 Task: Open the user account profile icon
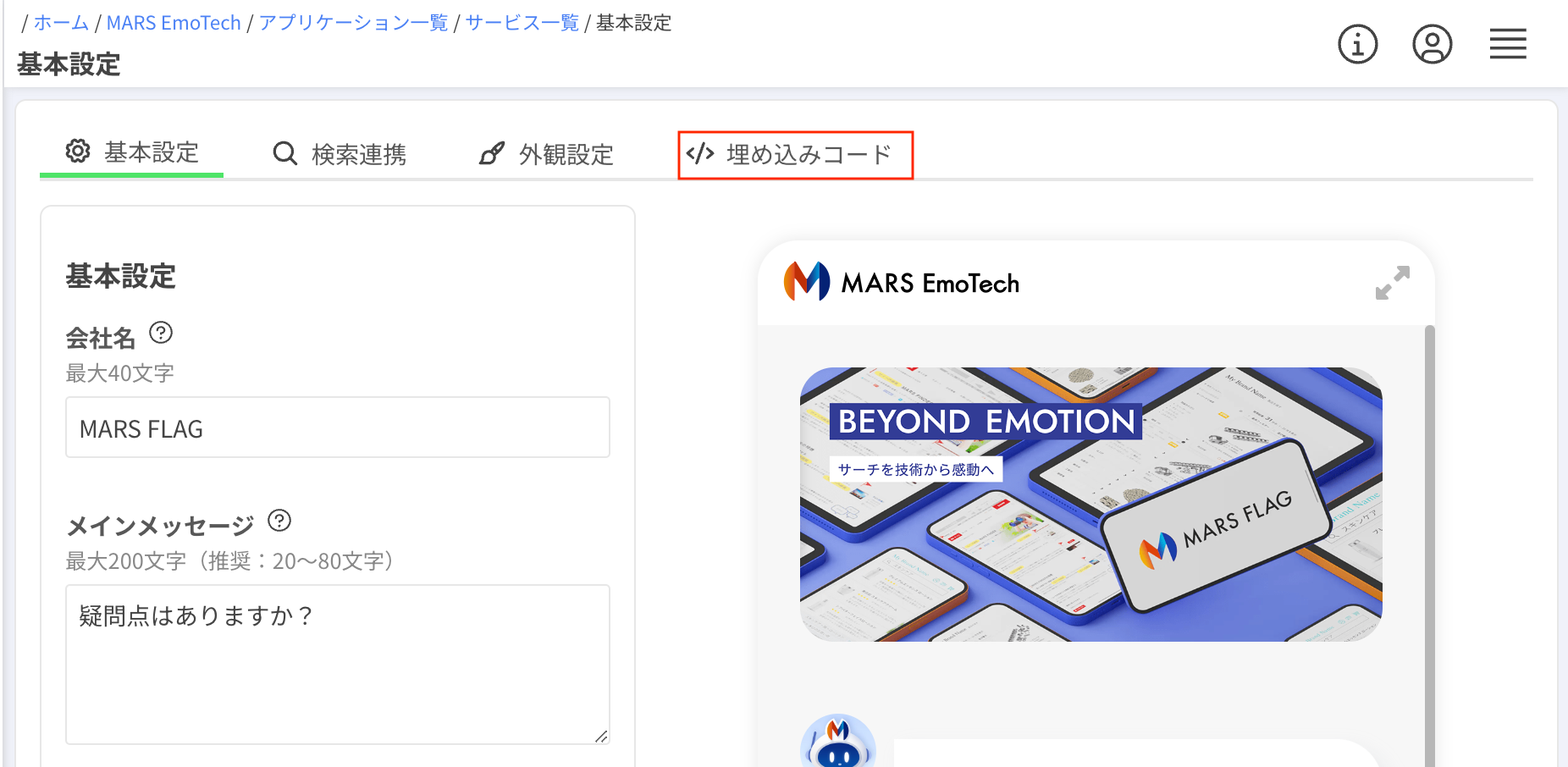(x=1433, y=44)
